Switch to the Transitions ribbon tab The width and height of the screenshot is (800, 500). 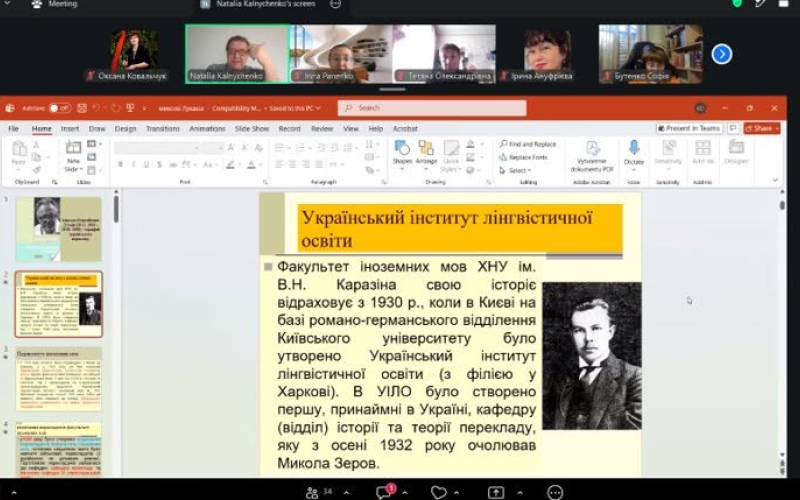click(163, 129)
